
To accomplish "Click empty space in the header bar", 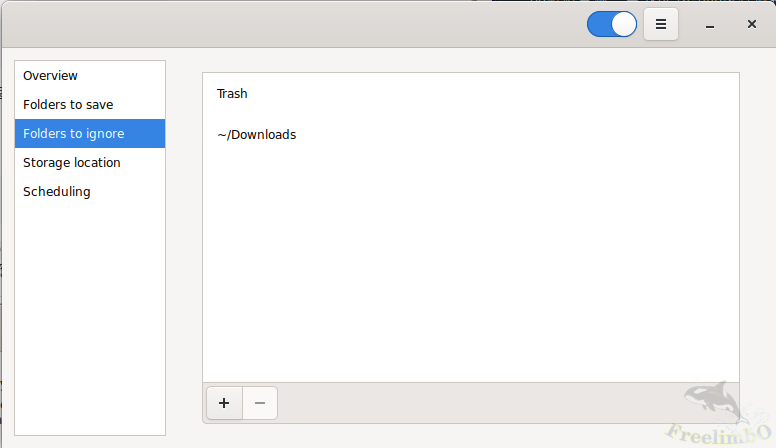I will 300,24.
